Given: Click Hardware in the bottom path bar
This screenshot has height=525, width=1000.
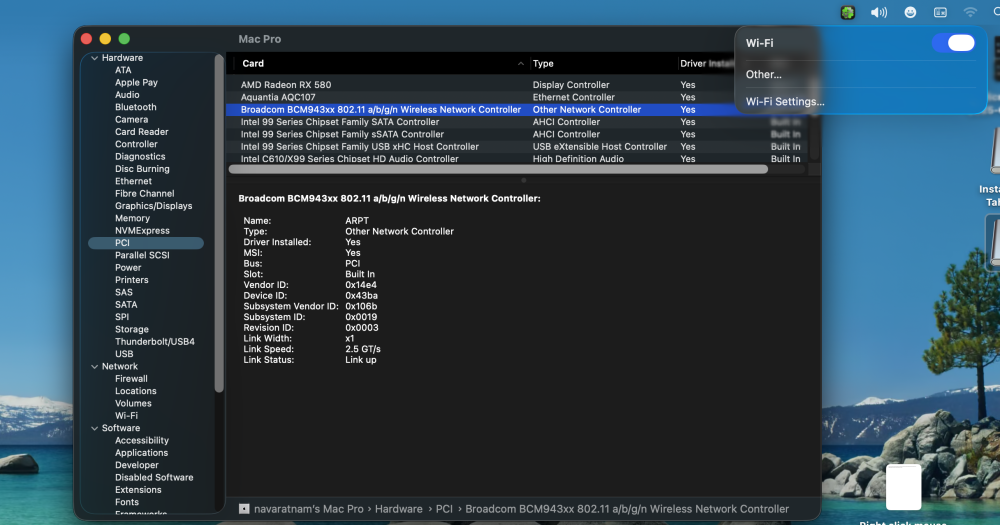Looking at the screenshot, I should (x=399, y=509).
